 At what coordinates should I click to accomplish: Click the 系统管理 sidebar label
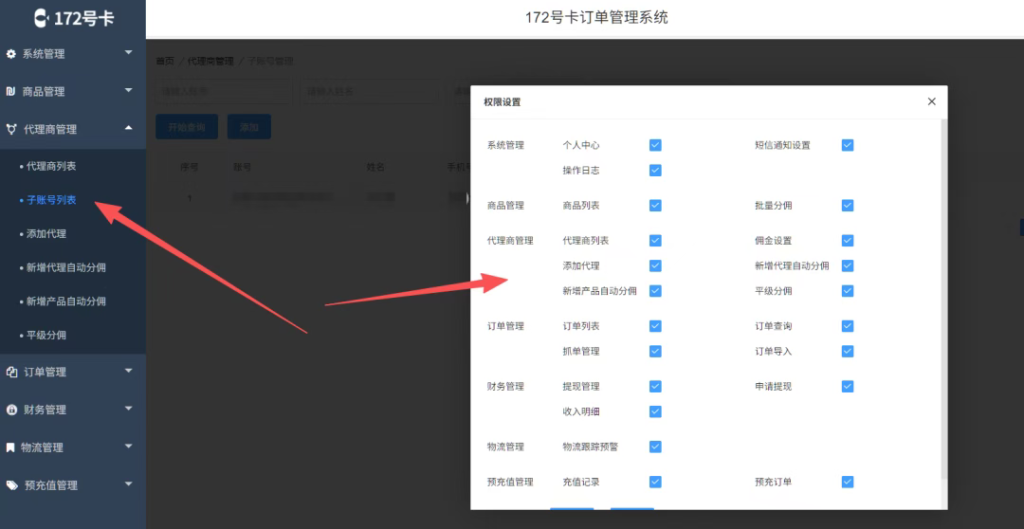coord(44,54)
